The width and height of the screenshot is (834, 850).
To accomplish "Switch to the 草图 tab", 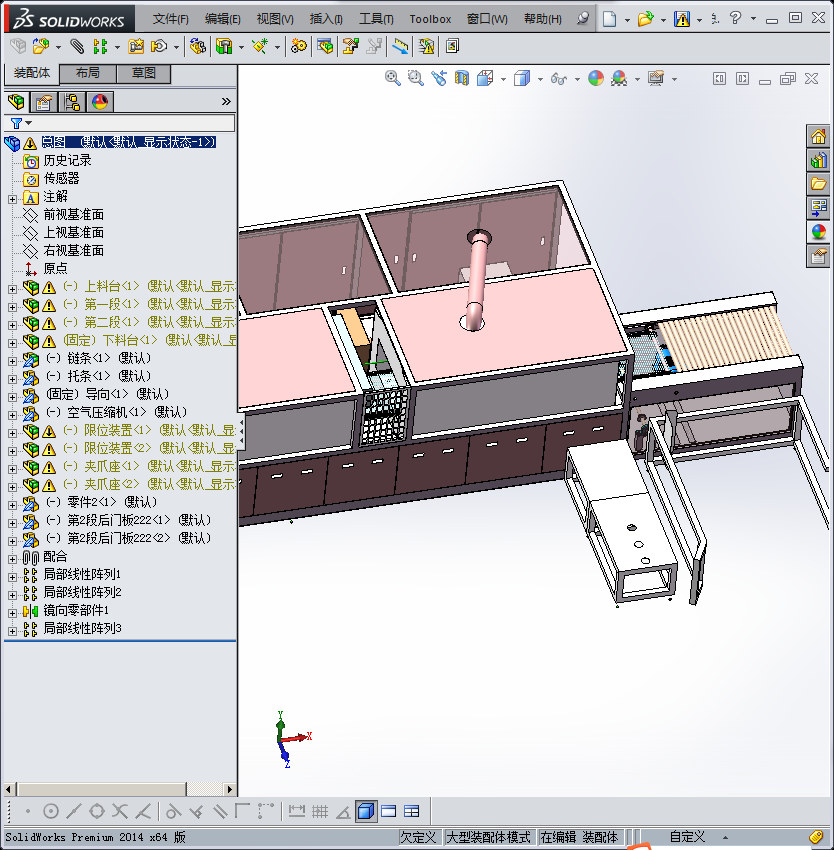I will [144, 73].
